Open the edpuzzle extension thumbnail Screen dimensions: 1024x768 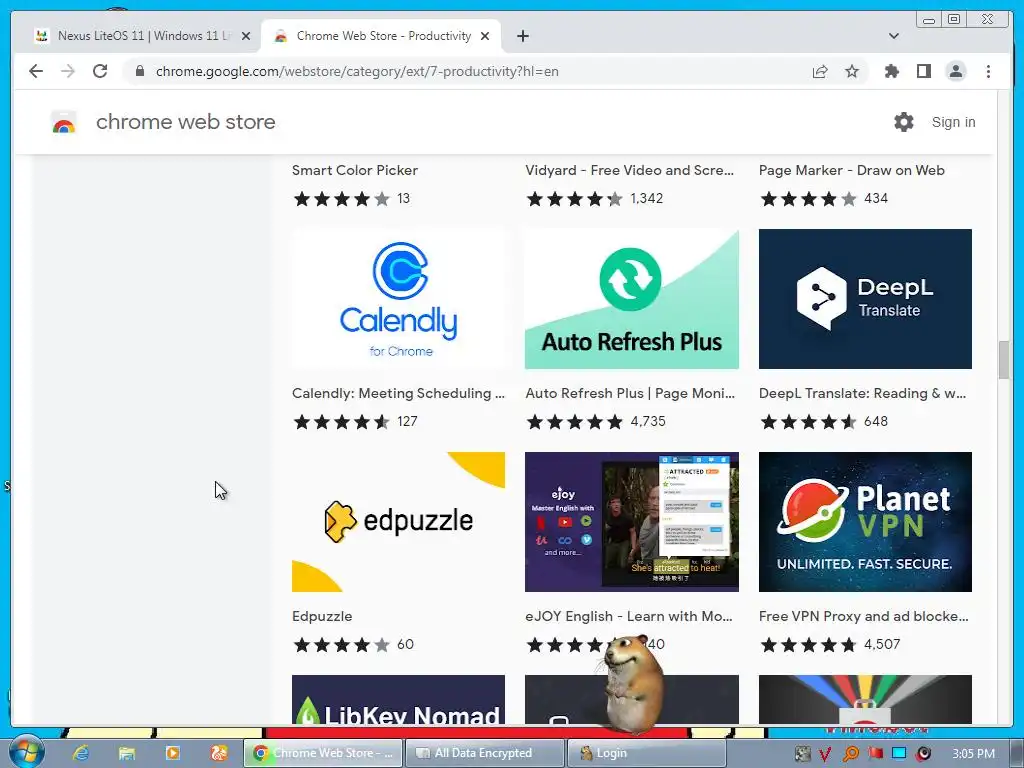(398, 522)
